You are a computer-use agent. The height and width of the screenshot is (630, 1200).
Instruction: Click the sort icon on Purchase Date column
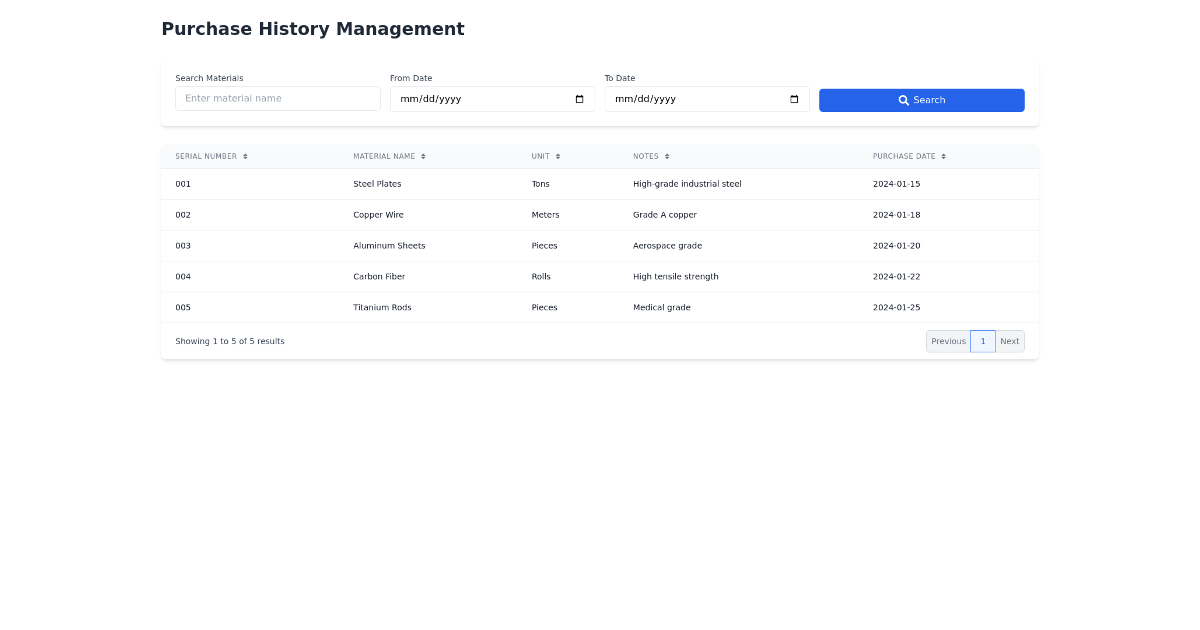point(943,156)
